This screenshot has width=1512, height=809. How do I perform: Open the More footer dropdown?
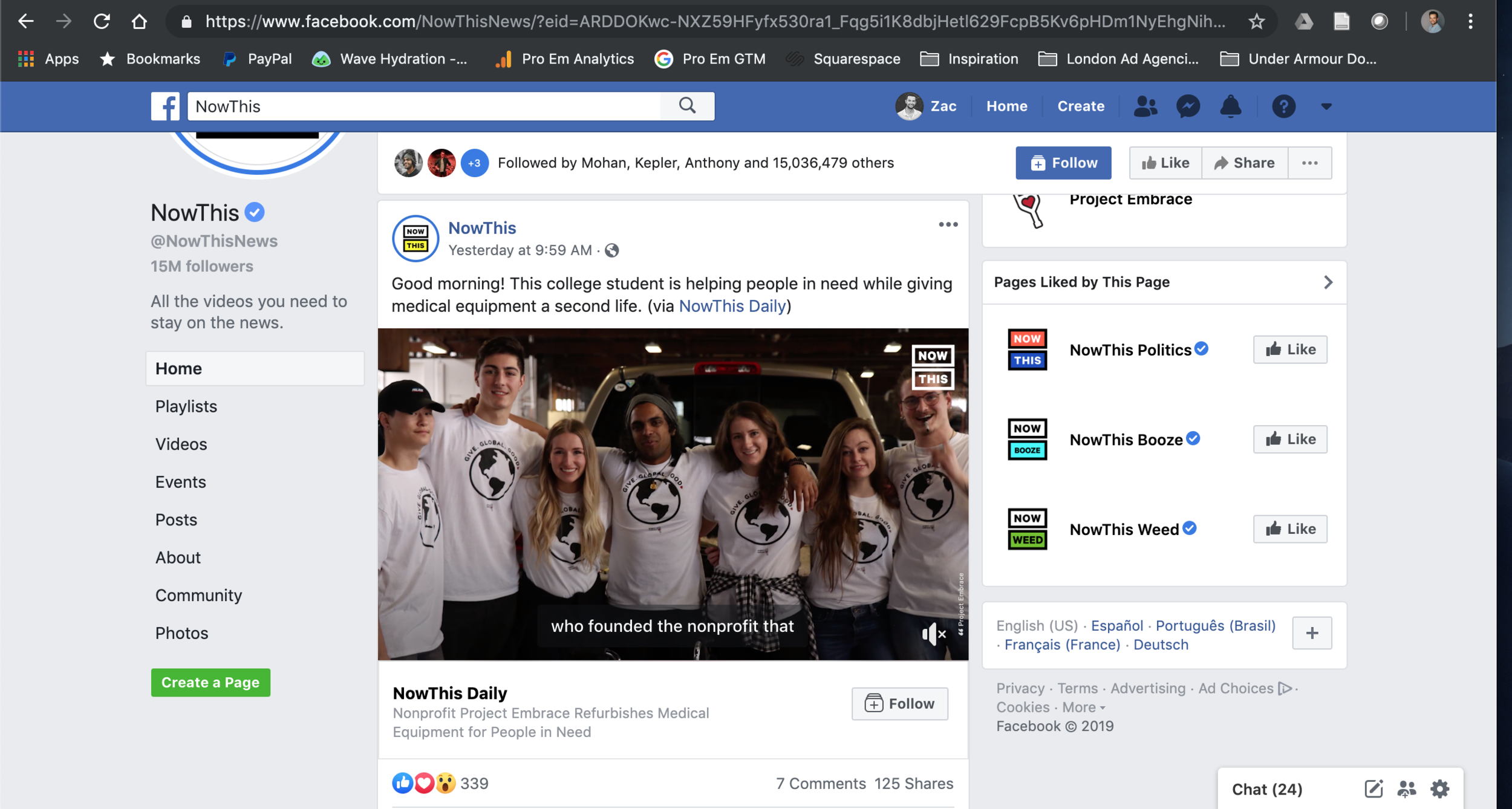[x=1083, y=707]
